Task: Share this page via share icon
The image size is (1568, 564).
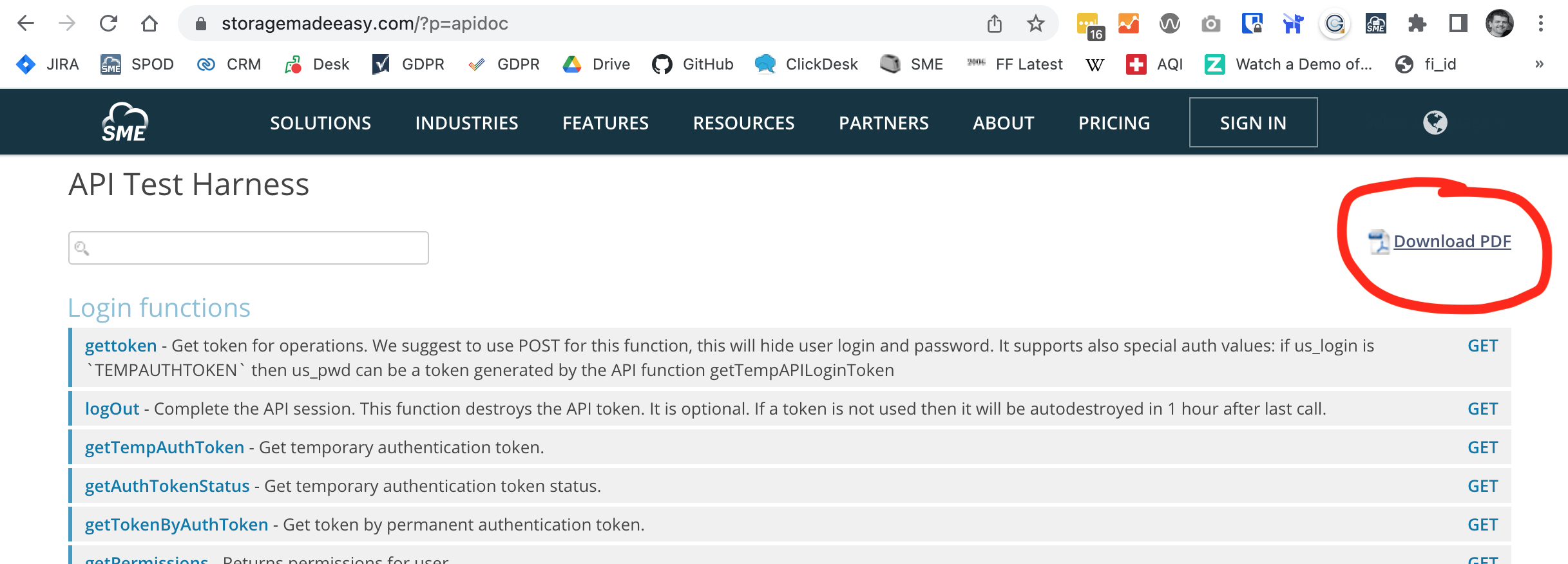Action: coord(995,24)
